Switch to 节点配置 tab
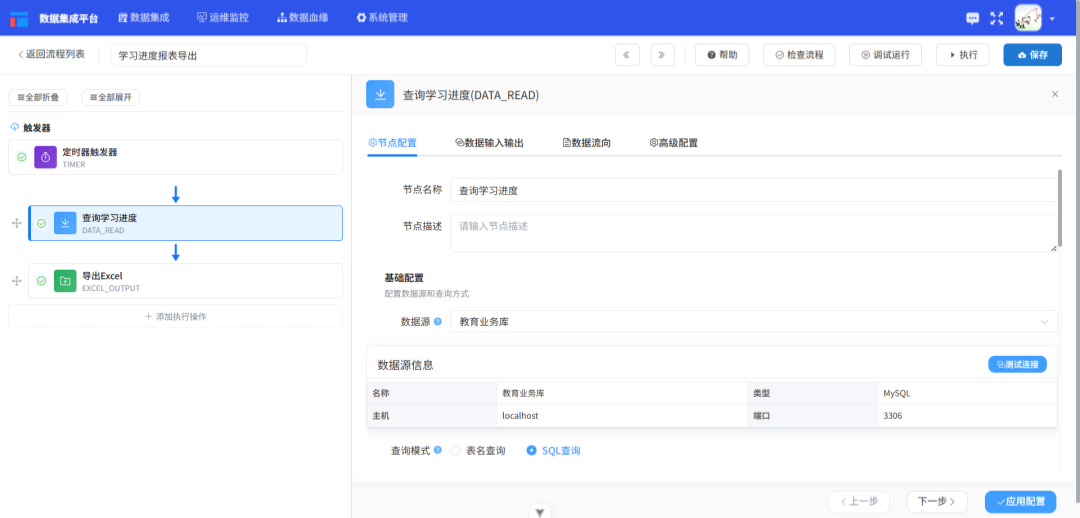Viewport: 1080px width, 518px height. (393, 143)
